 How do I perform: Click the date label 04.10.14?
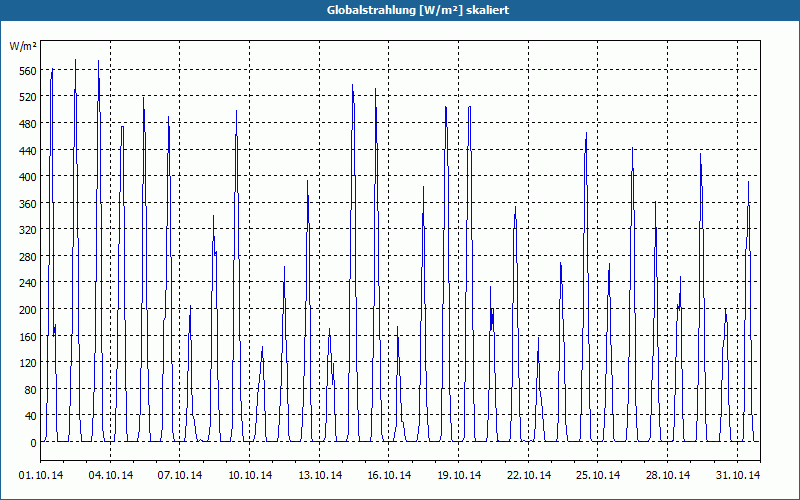(x=111, y=475)
